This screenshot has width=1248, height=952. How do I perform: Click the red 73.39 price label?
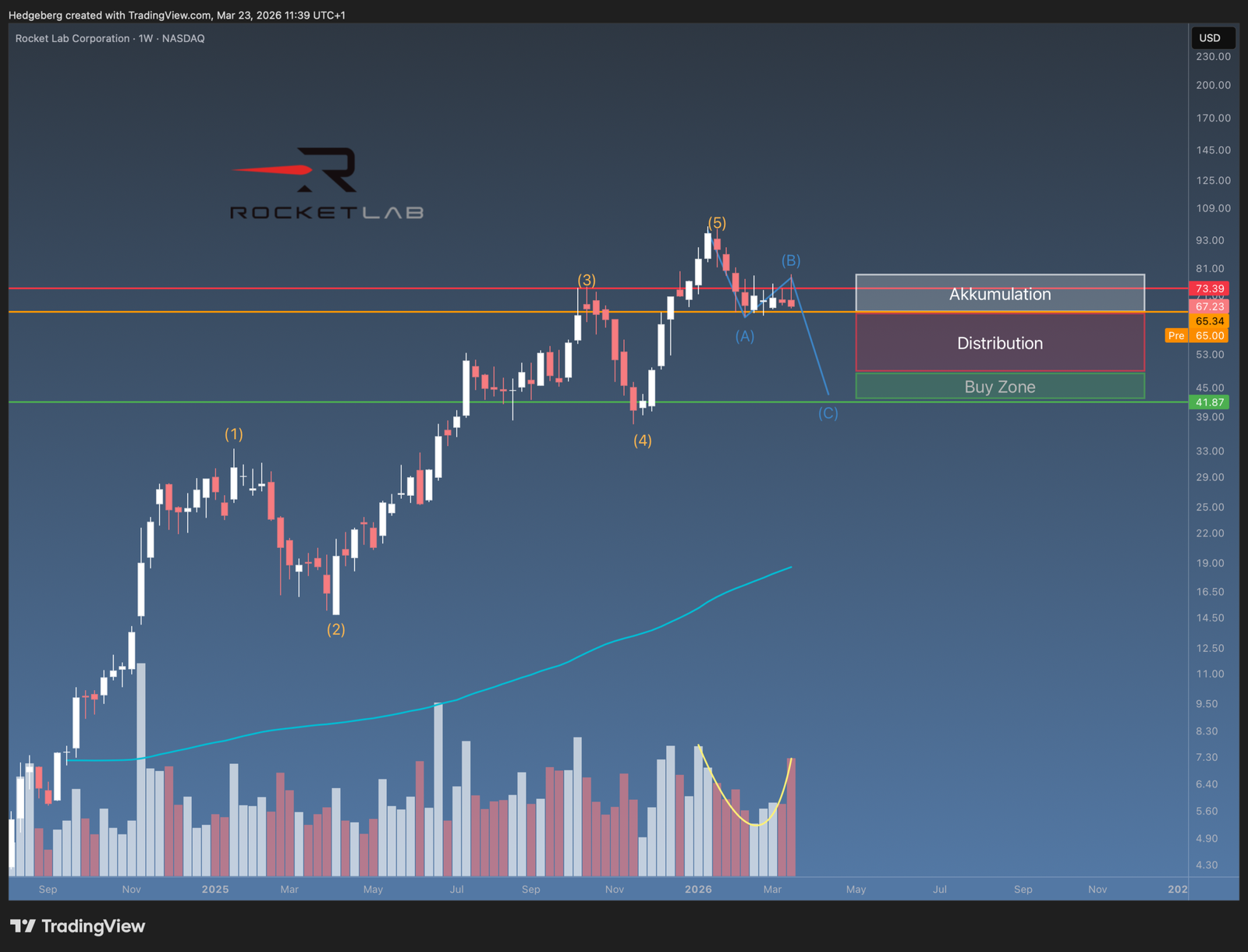1209,289
